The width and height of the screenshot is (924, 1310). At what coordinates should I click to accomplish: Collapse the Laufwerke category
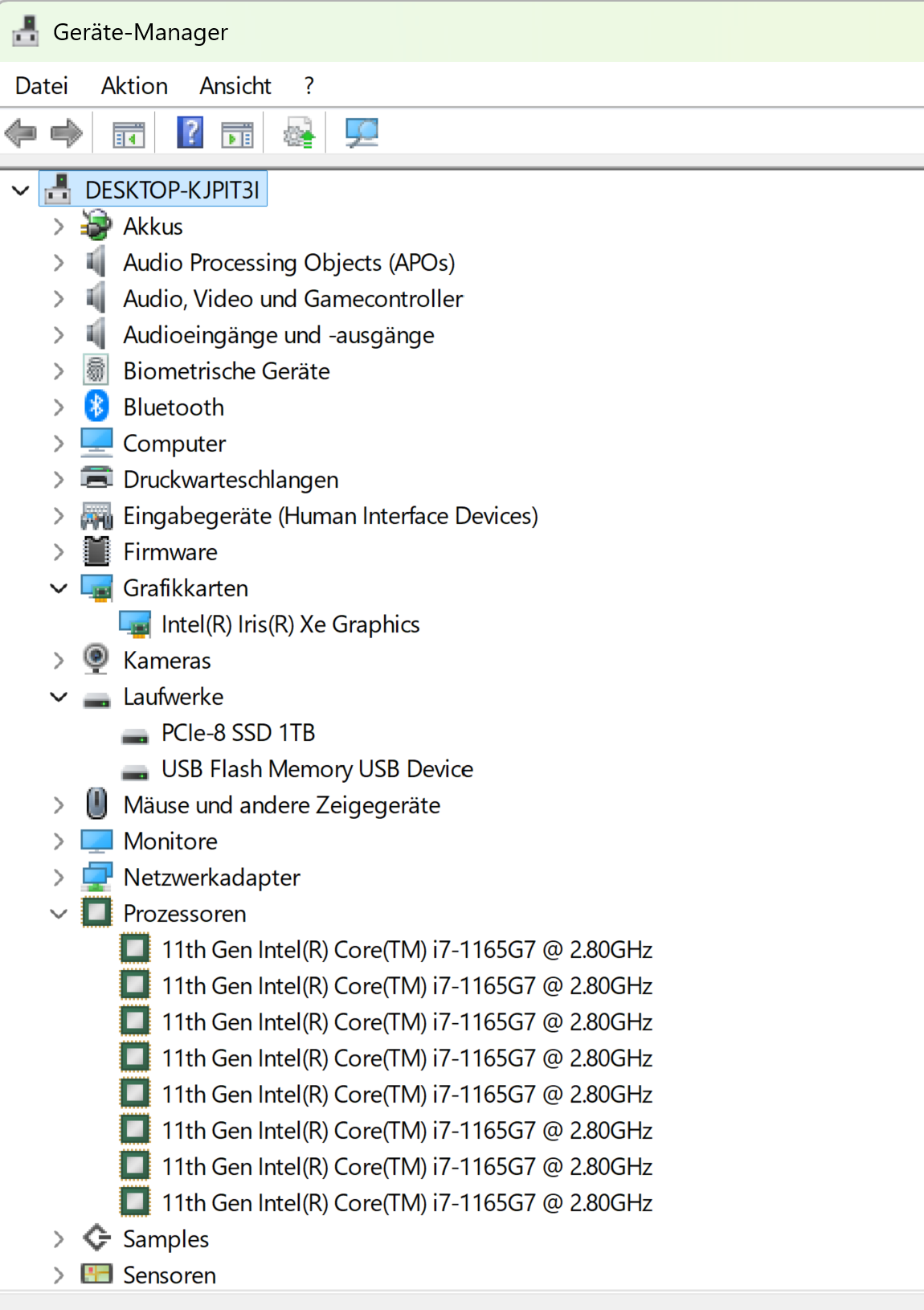pos(59,697)
